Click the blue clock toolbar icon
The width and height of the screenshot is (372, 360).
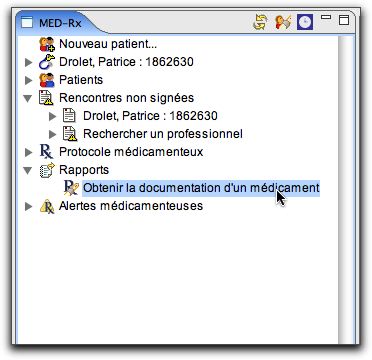pos(305,22)
